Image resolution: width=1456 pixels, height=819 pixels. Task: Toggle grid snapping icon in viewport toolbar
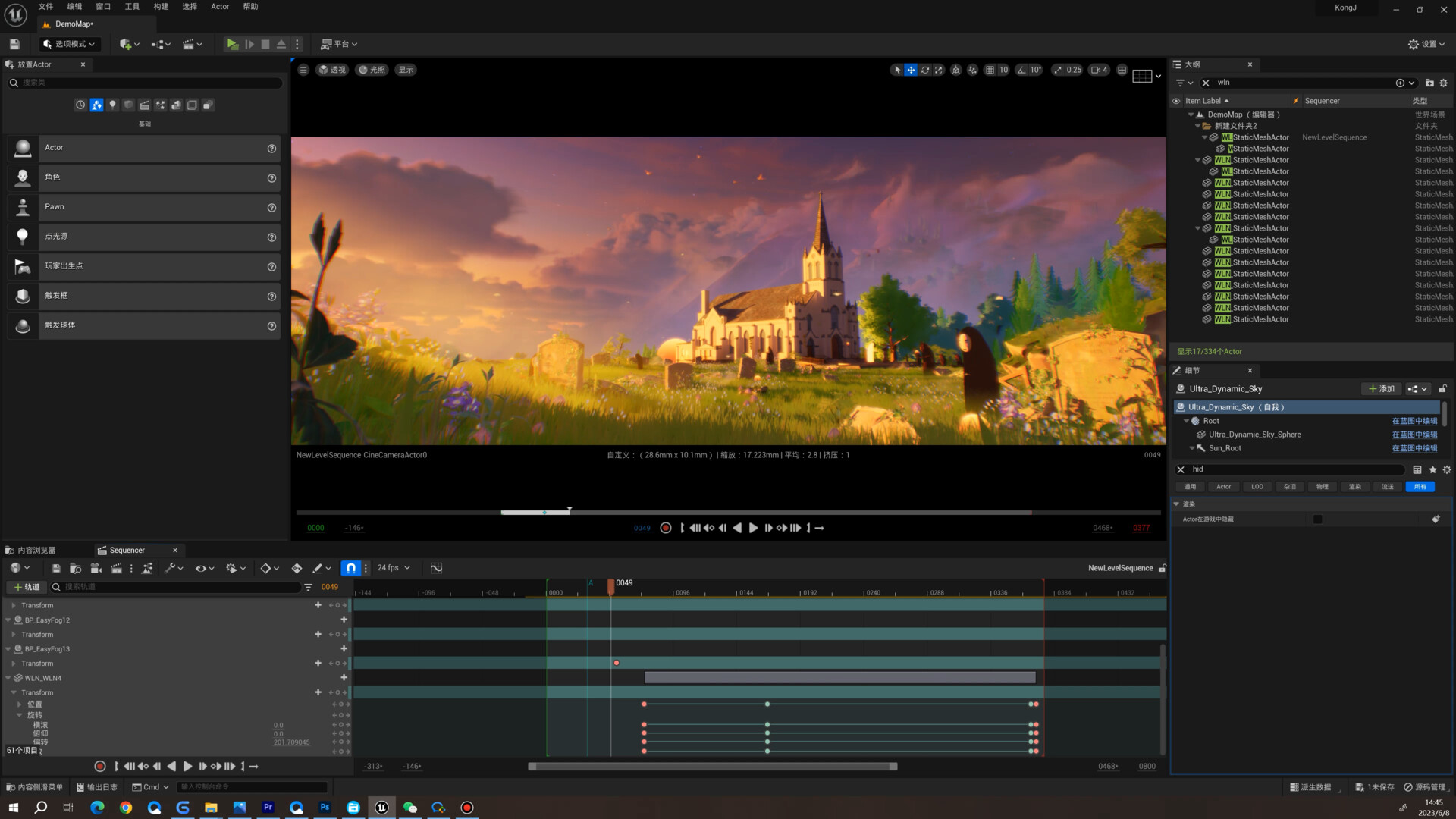coord(990,70)
